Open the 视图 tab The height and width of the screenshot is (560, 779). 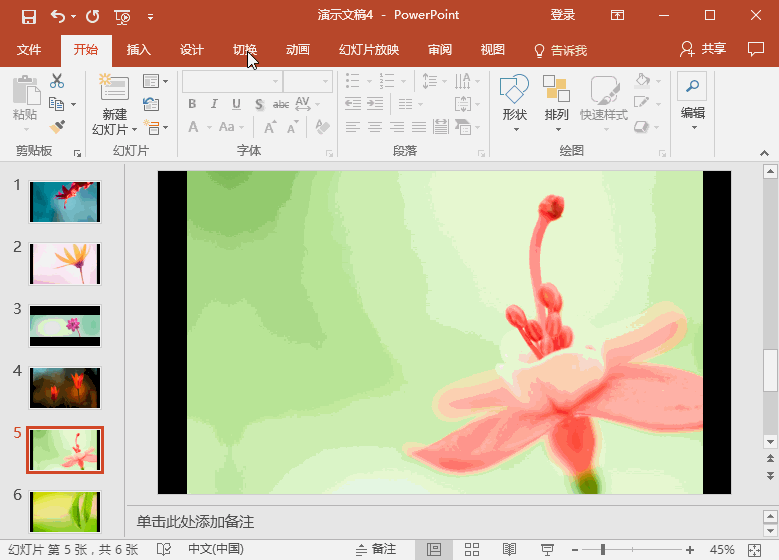coord(492,50)
